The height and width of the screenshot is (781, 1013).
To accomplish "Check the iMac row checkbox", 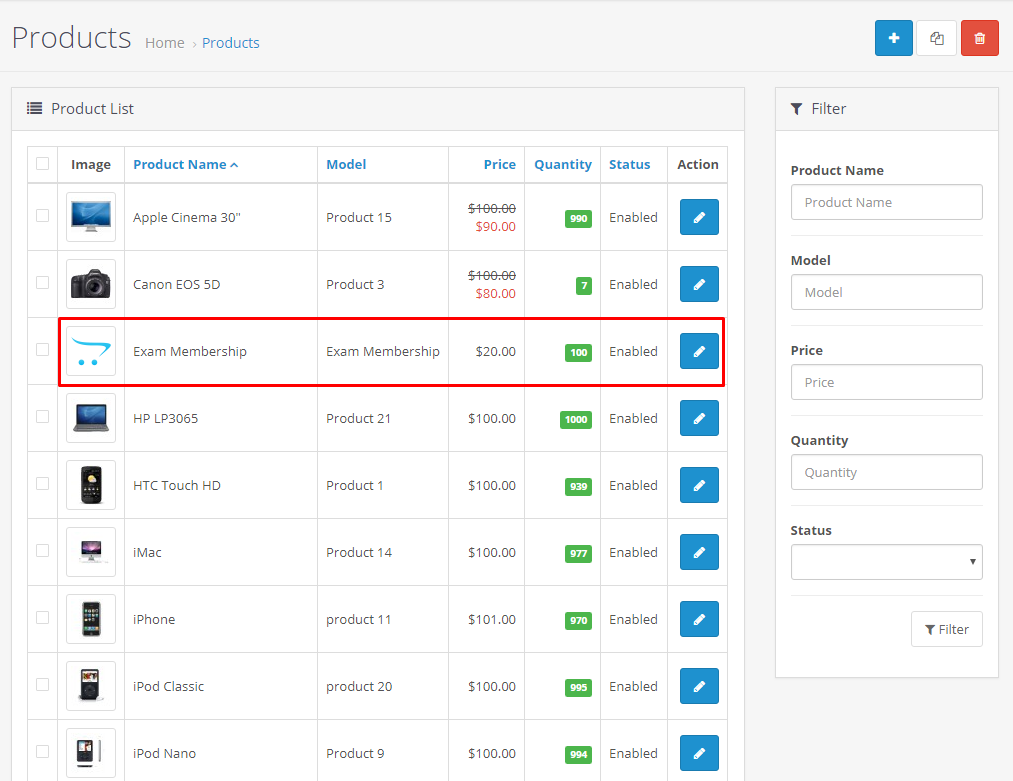I will pos(43,551).
